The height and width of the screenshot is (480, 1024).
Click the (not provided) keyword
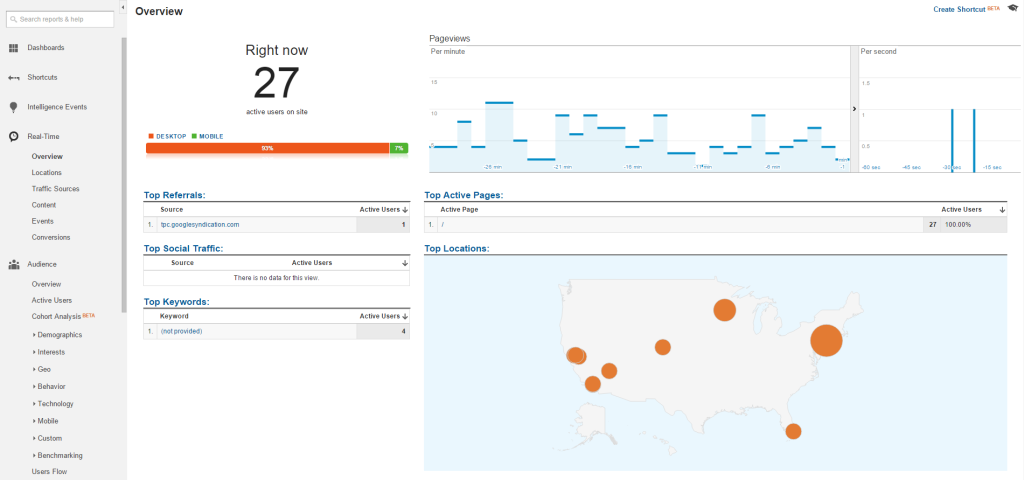[x=182, y=331]
